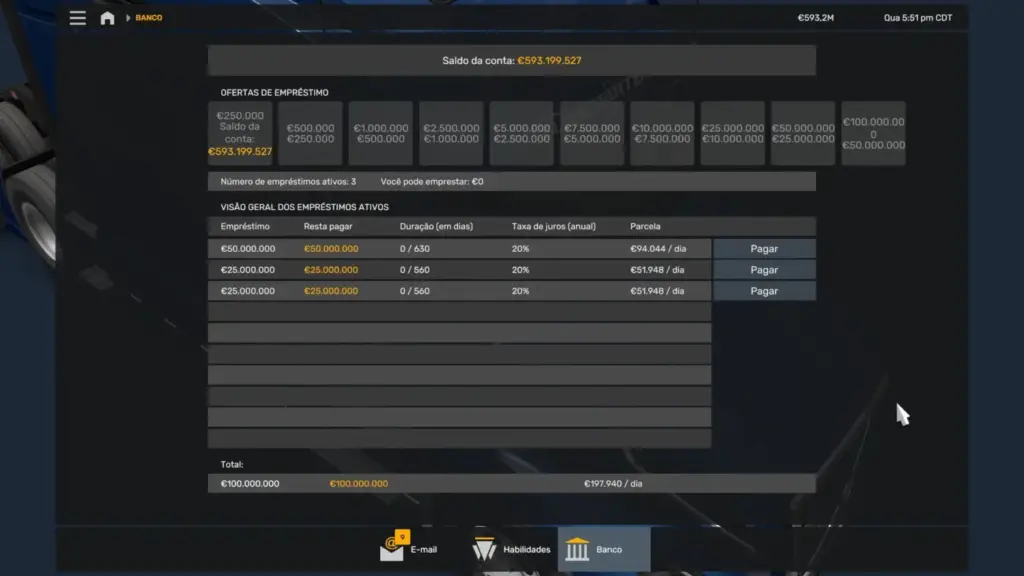Click the Habilidades skills icon
The width and height of the screenshot is (1024, 576).
[485, 549]
